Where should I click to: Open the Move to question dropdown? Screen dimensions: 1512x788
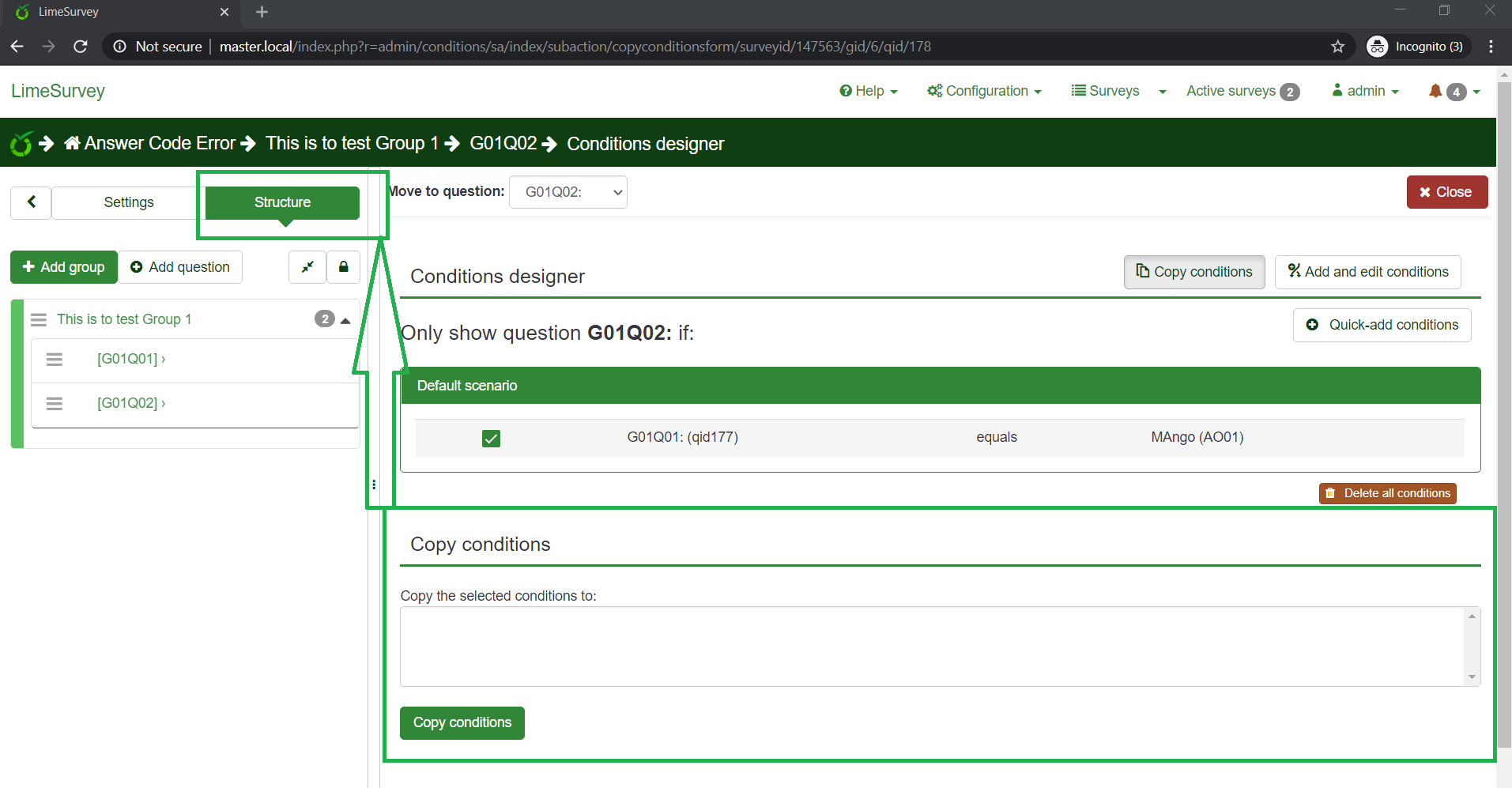(567, 192)
